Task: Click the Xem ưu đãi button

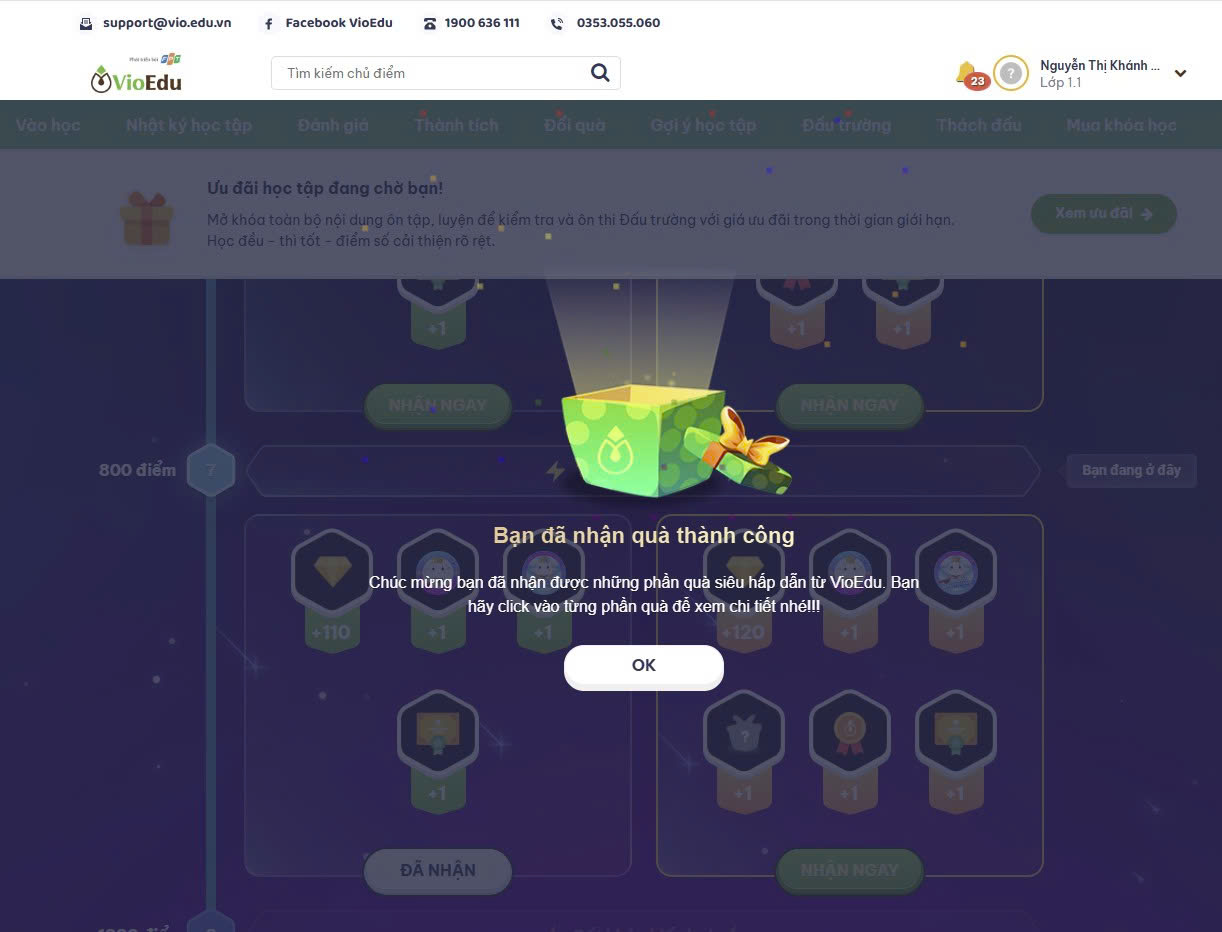Action: (x=1104, y=214)
